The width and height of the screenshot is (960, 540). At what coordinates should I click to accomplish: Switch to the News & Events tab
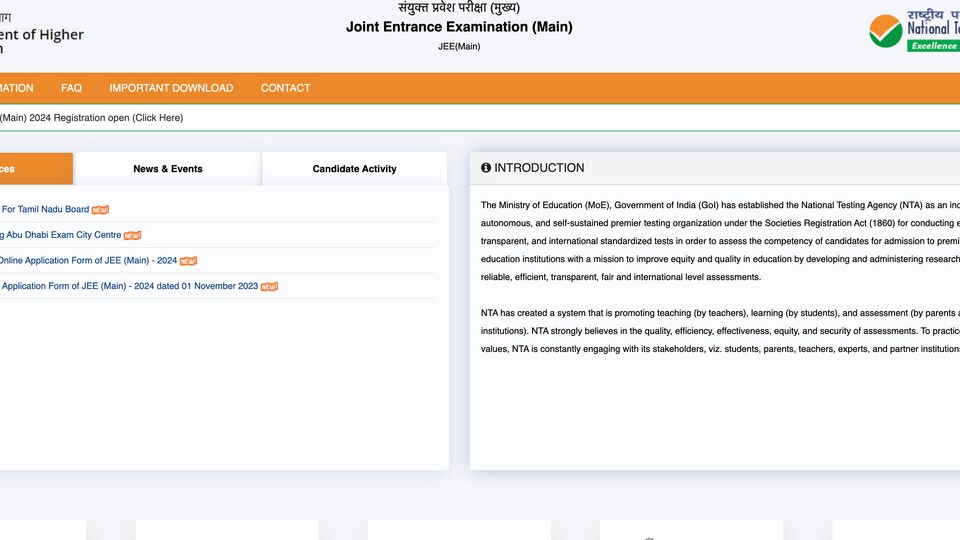tap(168, 168)
